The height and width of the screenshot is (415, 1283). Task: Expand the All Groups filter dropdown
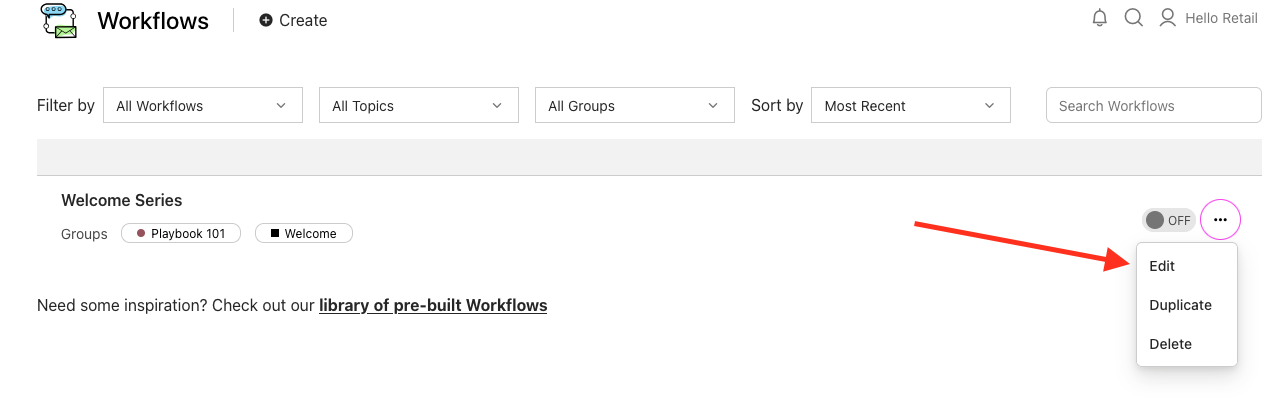tap(634, 106)
